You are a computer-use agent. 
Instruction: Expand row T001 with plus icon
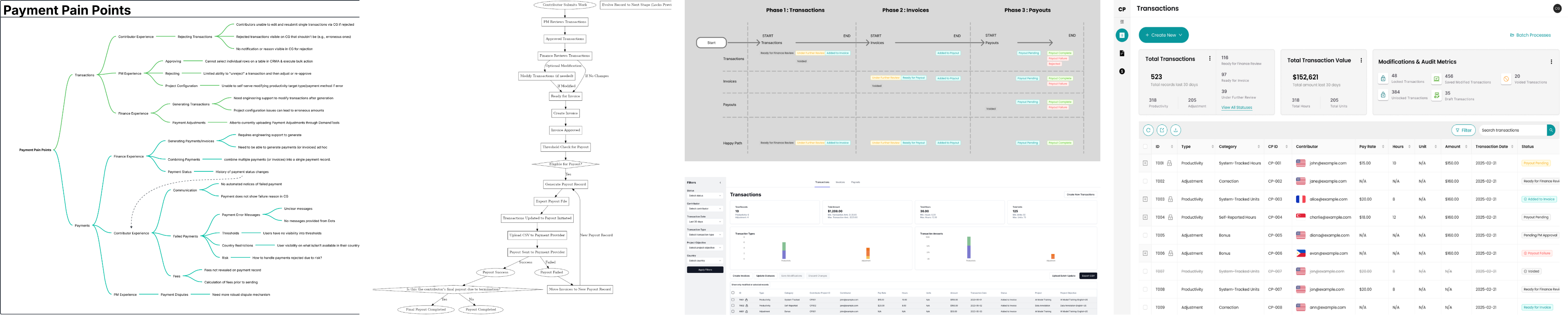click(x=1145, y=163)
